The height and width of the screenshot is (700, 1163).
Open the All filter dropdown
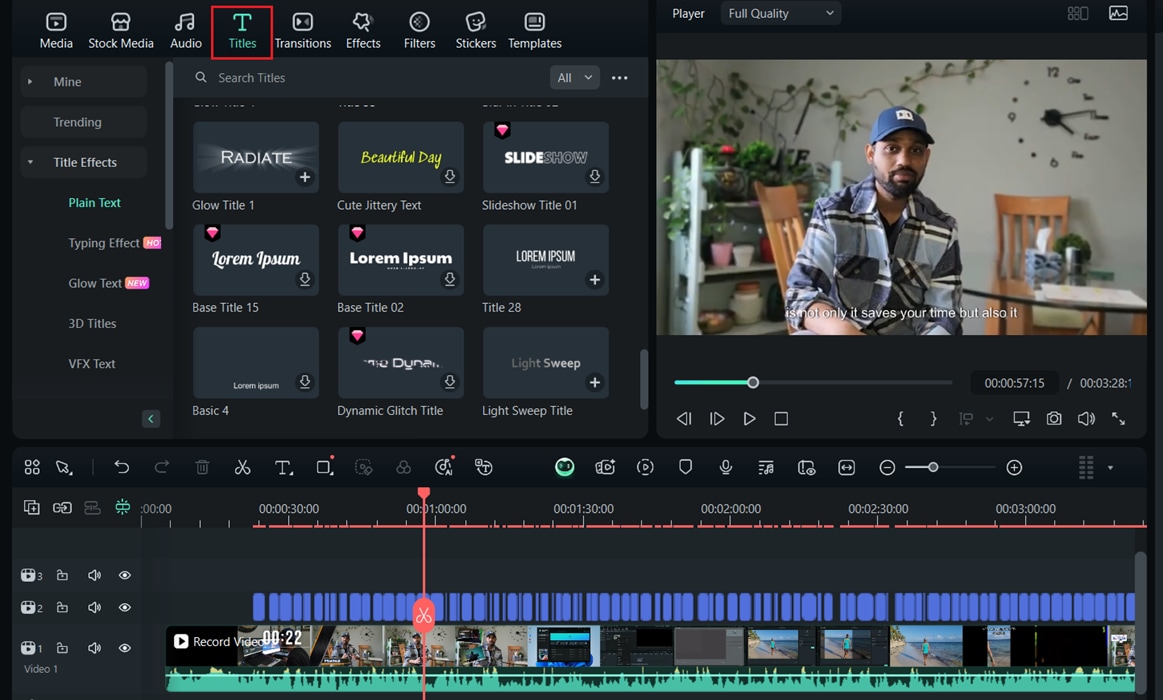[574, 78]
